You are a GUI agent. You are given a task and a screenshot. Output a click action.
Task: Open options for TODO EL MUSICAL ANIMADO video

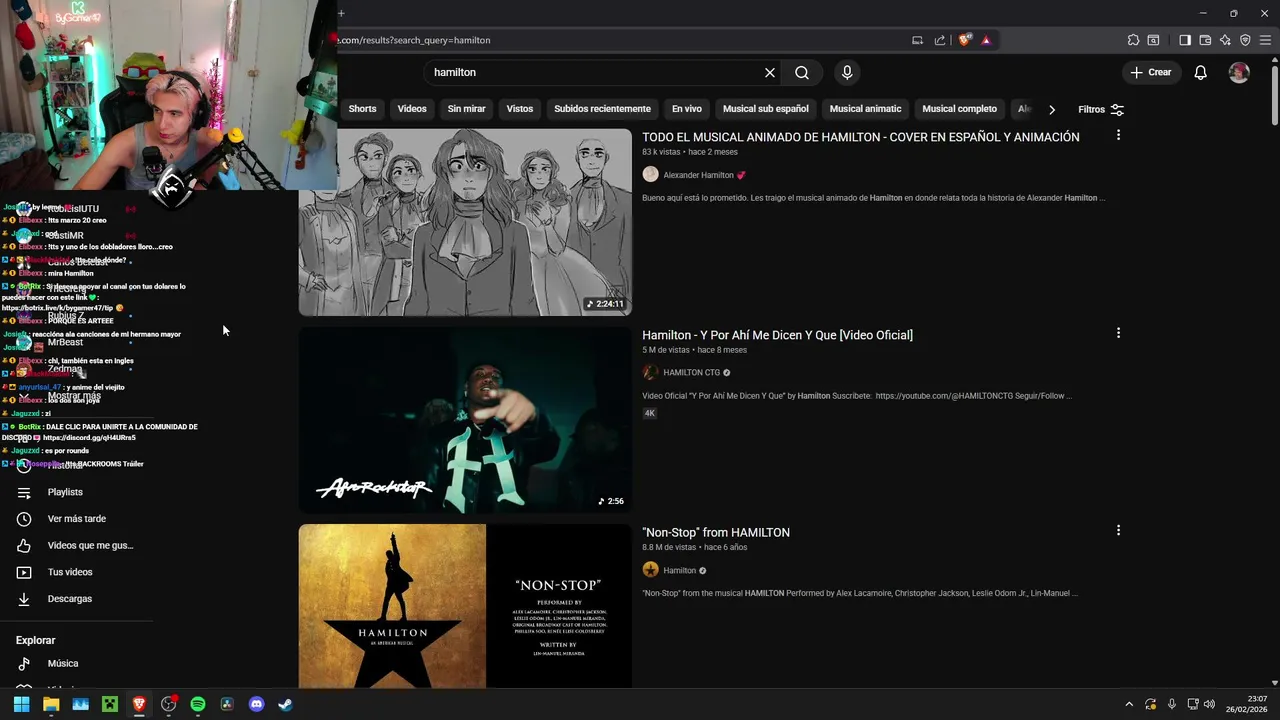1118,135
